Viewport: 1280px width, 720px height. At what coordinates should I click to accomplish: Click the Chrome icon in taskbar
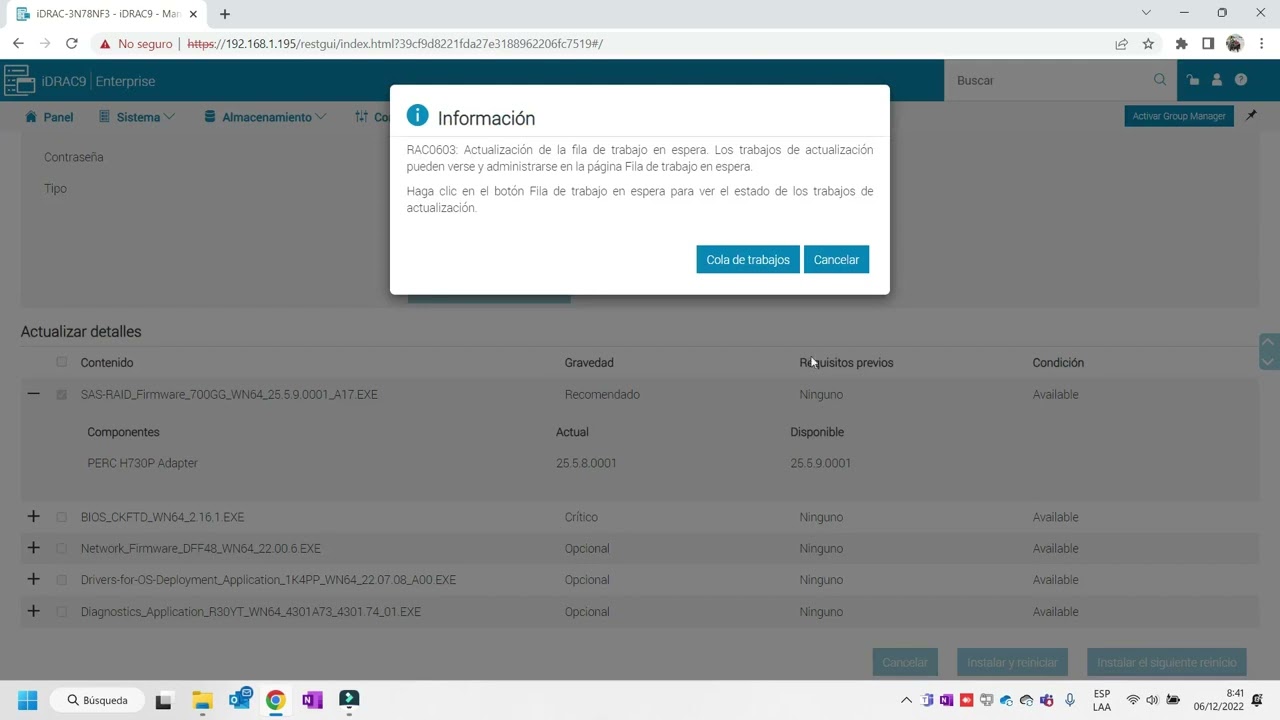tap(275, 700)
